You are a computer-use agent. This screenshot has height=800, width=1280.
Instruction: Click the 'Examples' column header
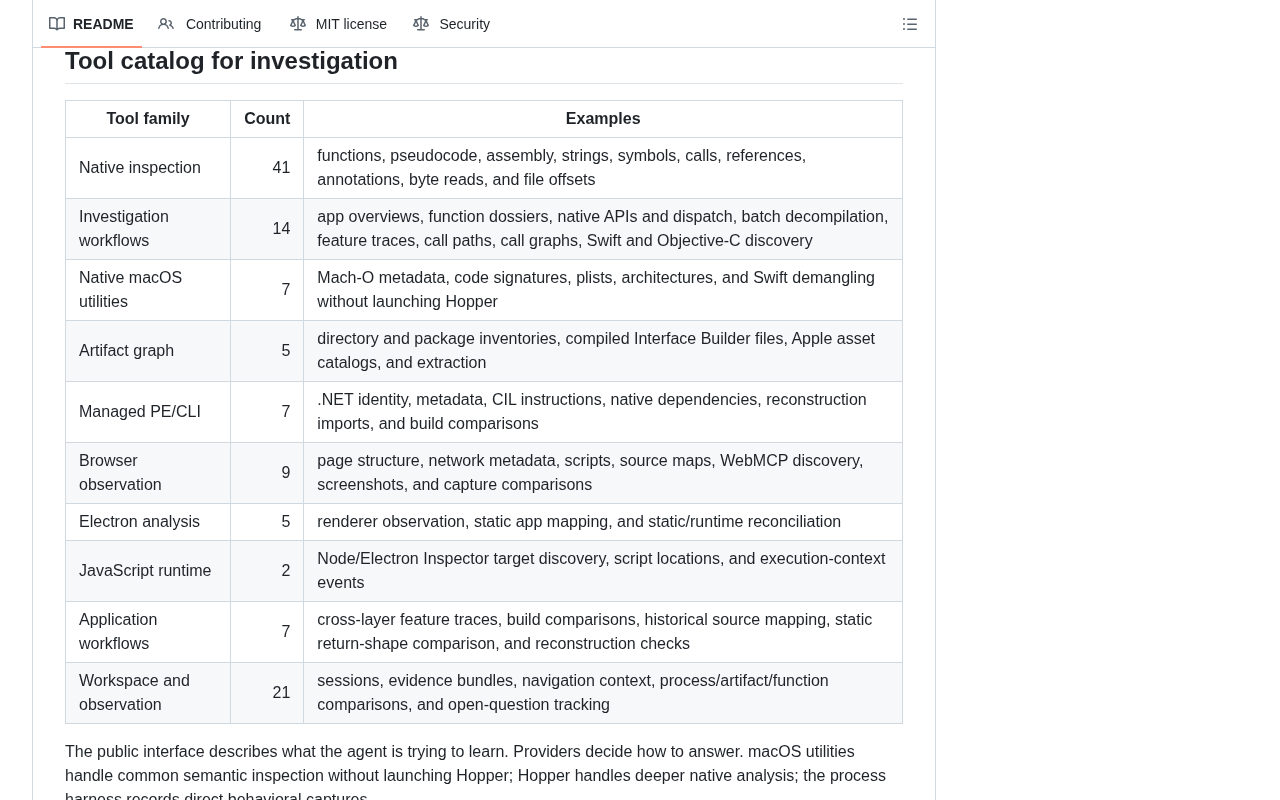click(x=603, y=119)
